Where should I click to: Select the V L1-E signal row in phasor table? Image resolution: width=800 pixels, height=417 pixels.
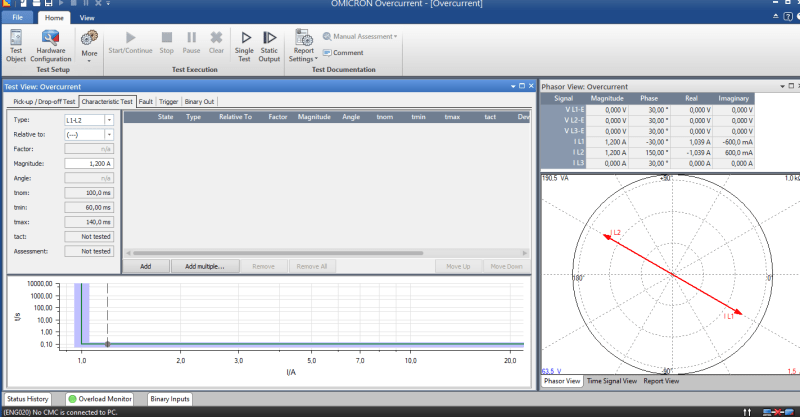coord(647,110)
